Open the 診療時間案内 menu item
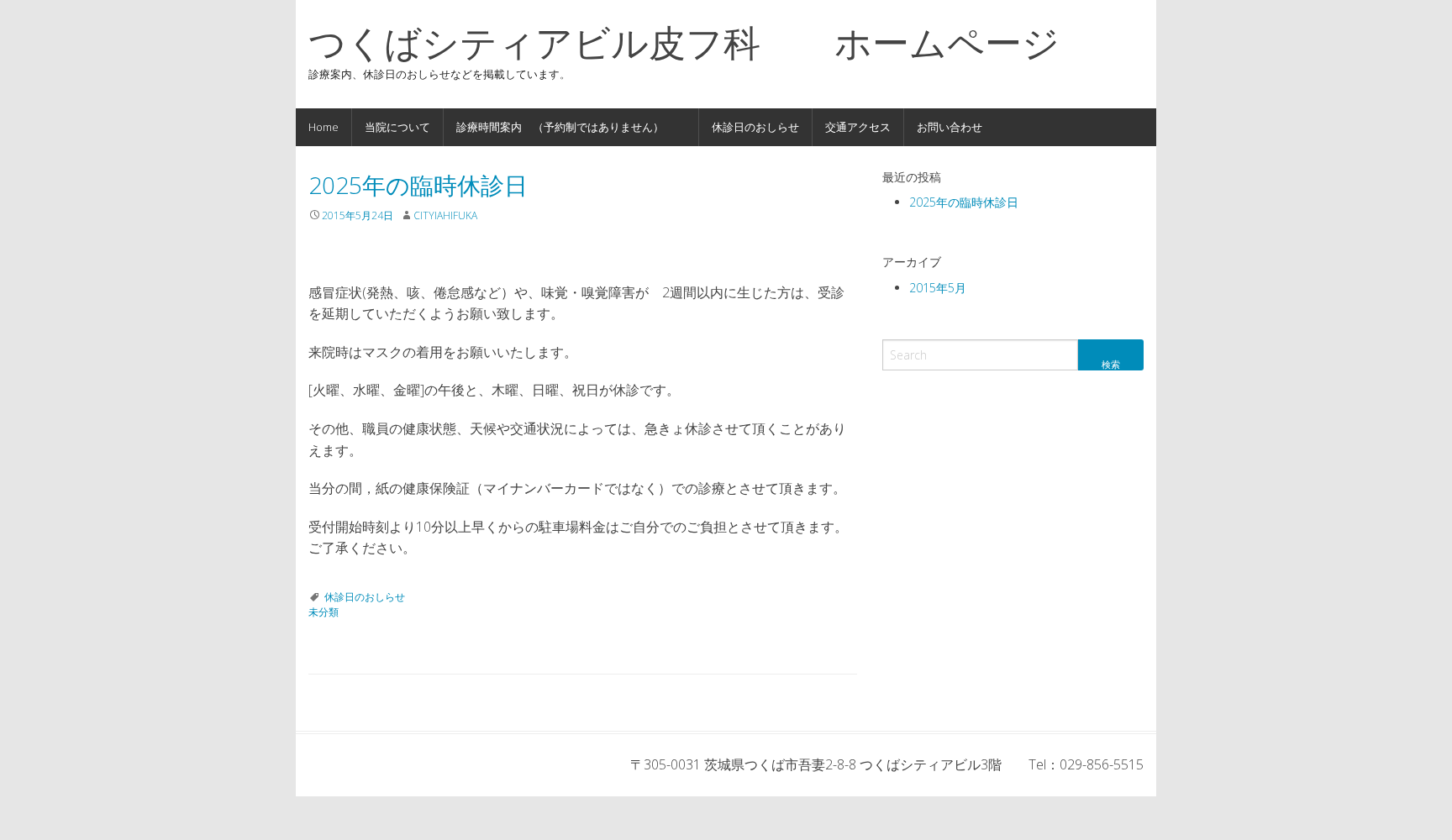 556,127
